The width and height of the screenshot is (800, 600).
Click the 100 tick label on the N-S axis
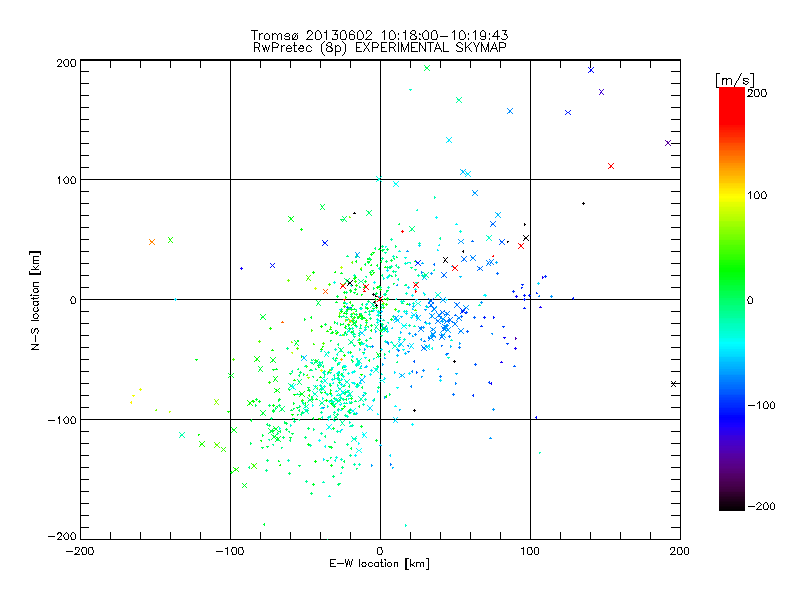tap(66, 180)
